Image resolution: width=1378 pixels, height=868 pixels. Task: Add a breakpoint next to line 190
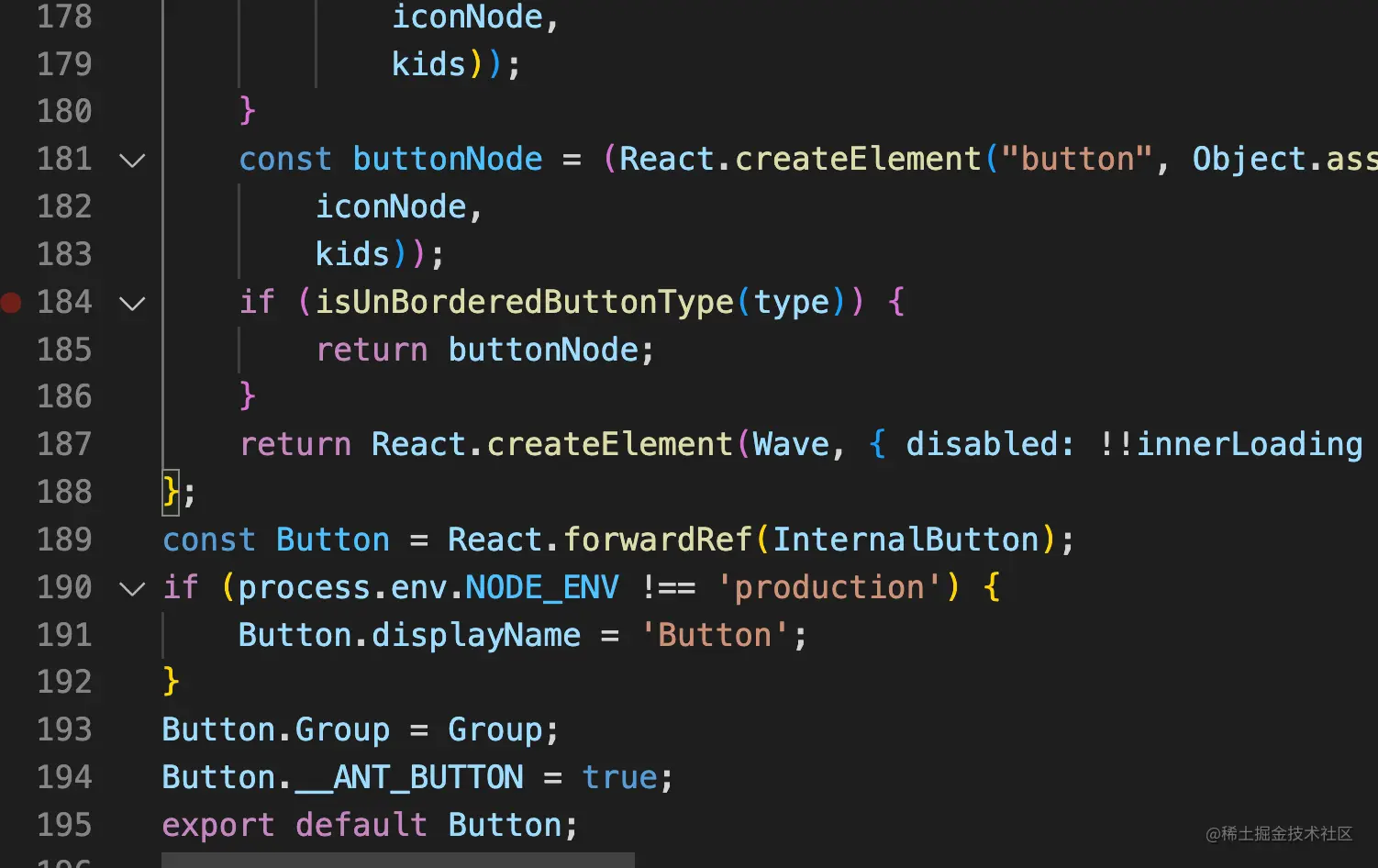[12, 587]
